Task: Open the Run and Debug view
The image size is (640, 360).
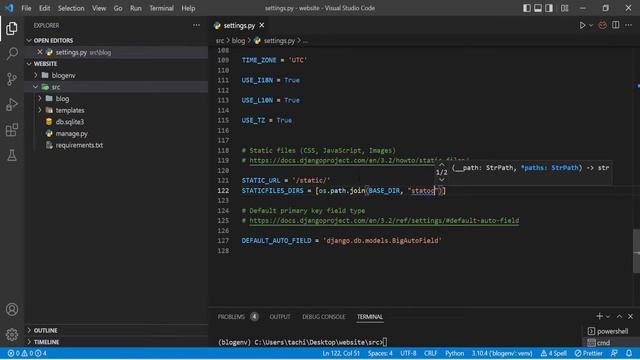Action: click(12, 104)
